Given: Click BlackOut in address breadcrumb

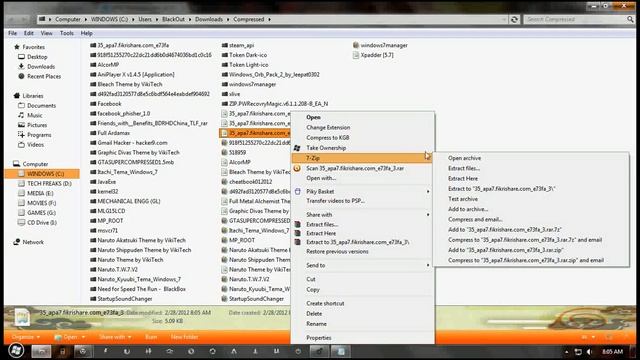Looking at the screenshot, I should click(x=173, y=19).
